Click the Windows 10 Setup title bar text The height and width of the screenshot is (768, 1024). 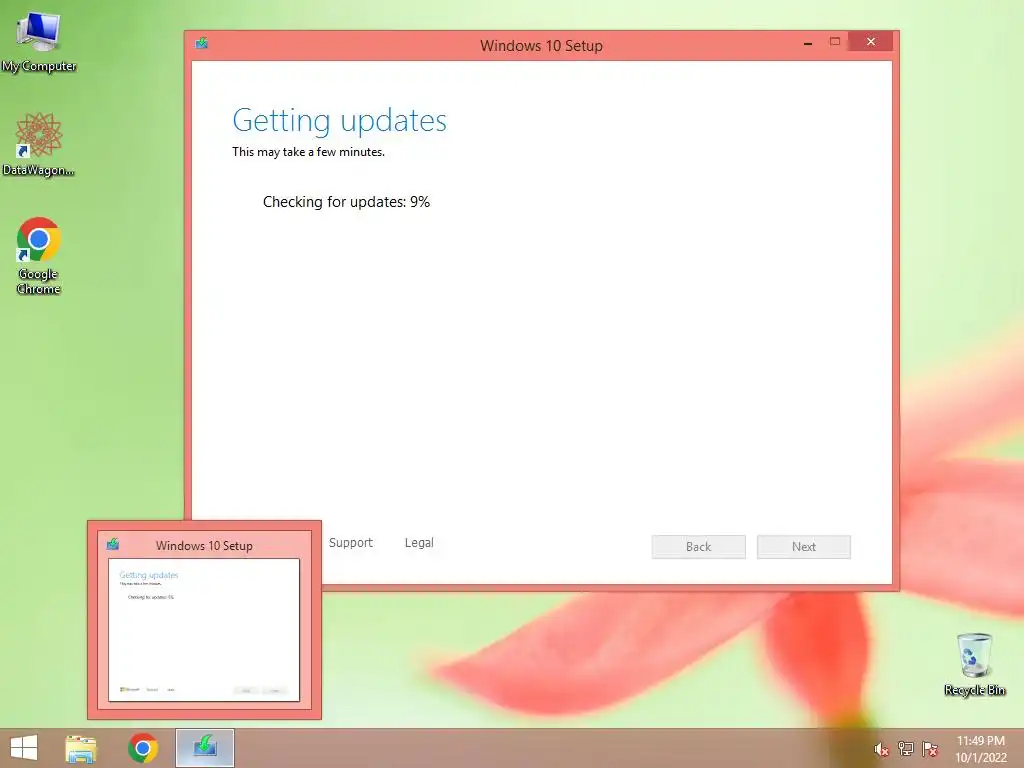pyautogui.click(x=541, y=46)
